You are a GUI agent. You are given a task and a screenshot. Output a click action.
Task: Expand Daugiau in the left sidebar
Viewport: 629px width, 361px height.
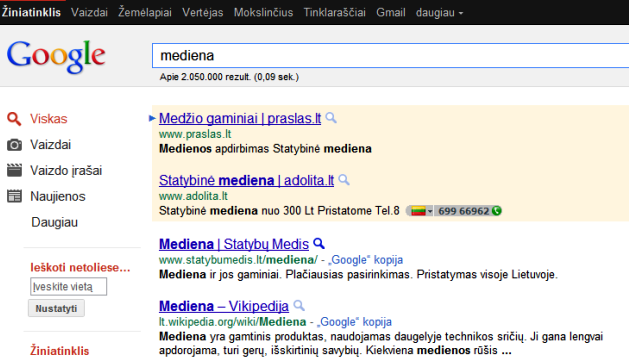55,222
